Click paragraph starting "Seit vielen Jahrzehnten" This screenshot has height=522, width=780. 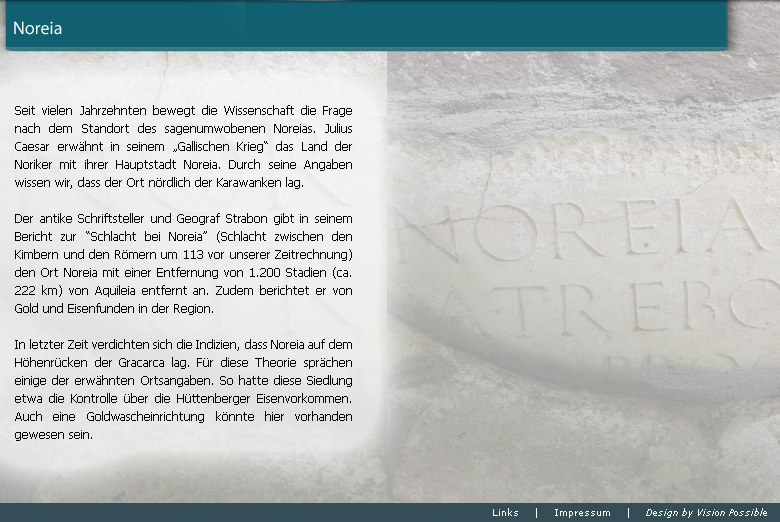pyautogui.click(x=183, y=146)
